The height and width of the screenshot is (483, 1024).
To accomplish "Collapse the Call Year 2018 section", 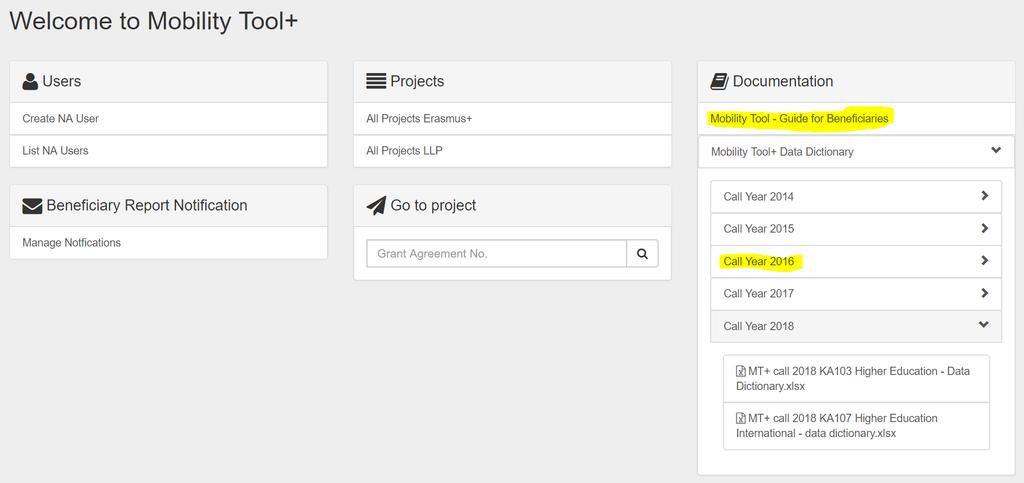I will pos(983,325).
